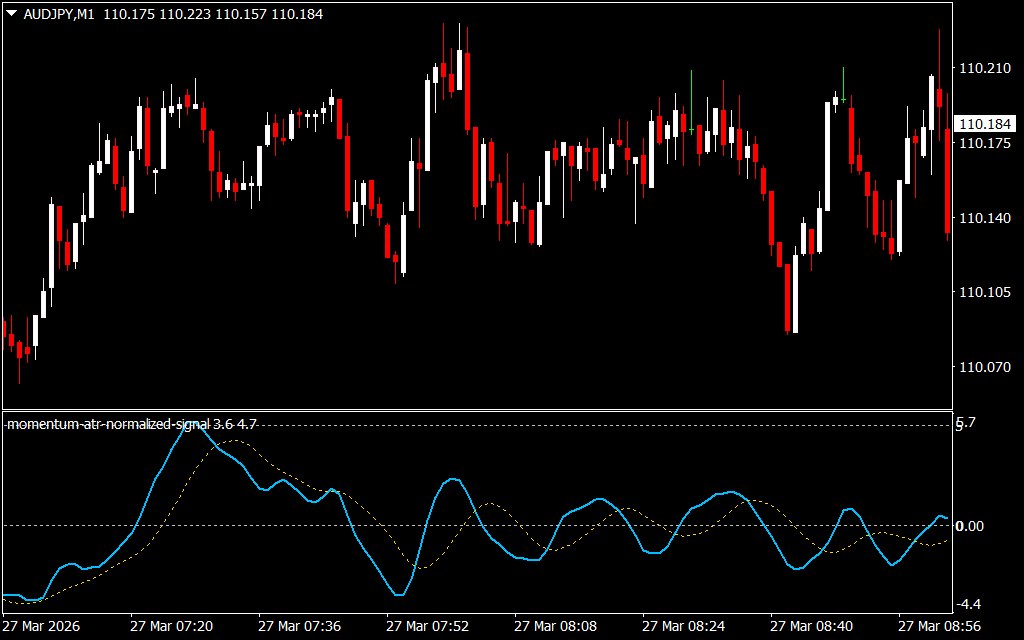Click the 110.105 price axis label

click(x=983, y=293)
